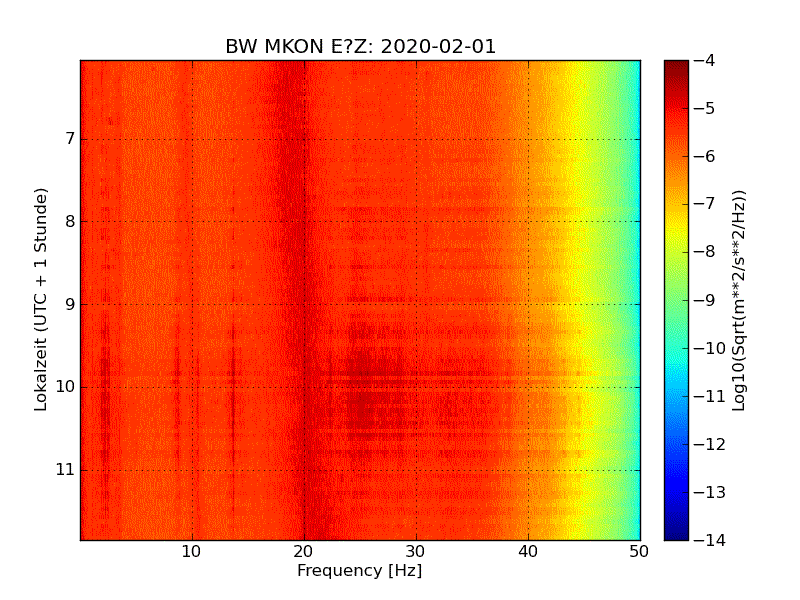Click x-axis tick label '20'
The height and width of the screenshot is (600, 800).
pyautogui.click(x=304, y=552)
